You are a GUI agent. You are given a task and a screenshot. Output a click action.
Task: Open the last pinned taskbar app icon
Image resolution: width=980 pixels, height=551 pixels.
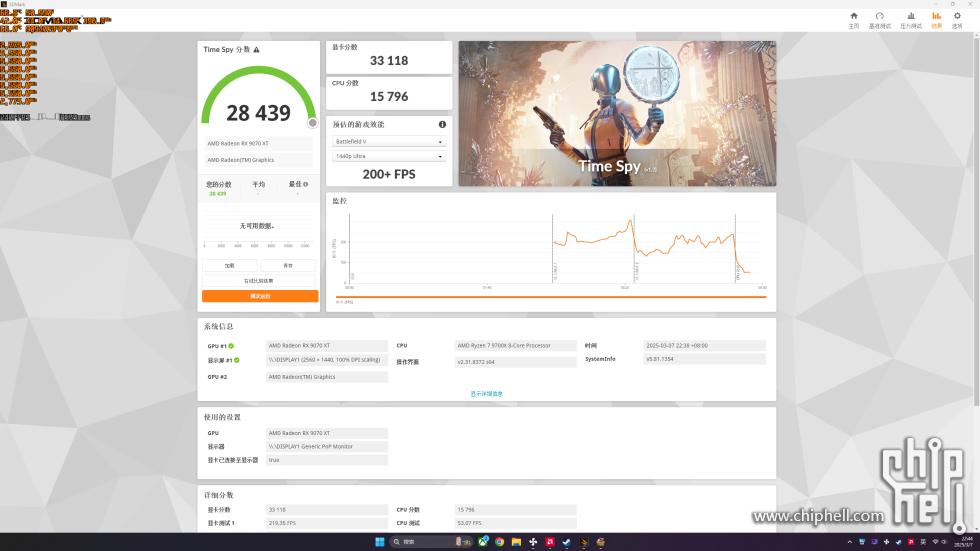tap(601, 542)
